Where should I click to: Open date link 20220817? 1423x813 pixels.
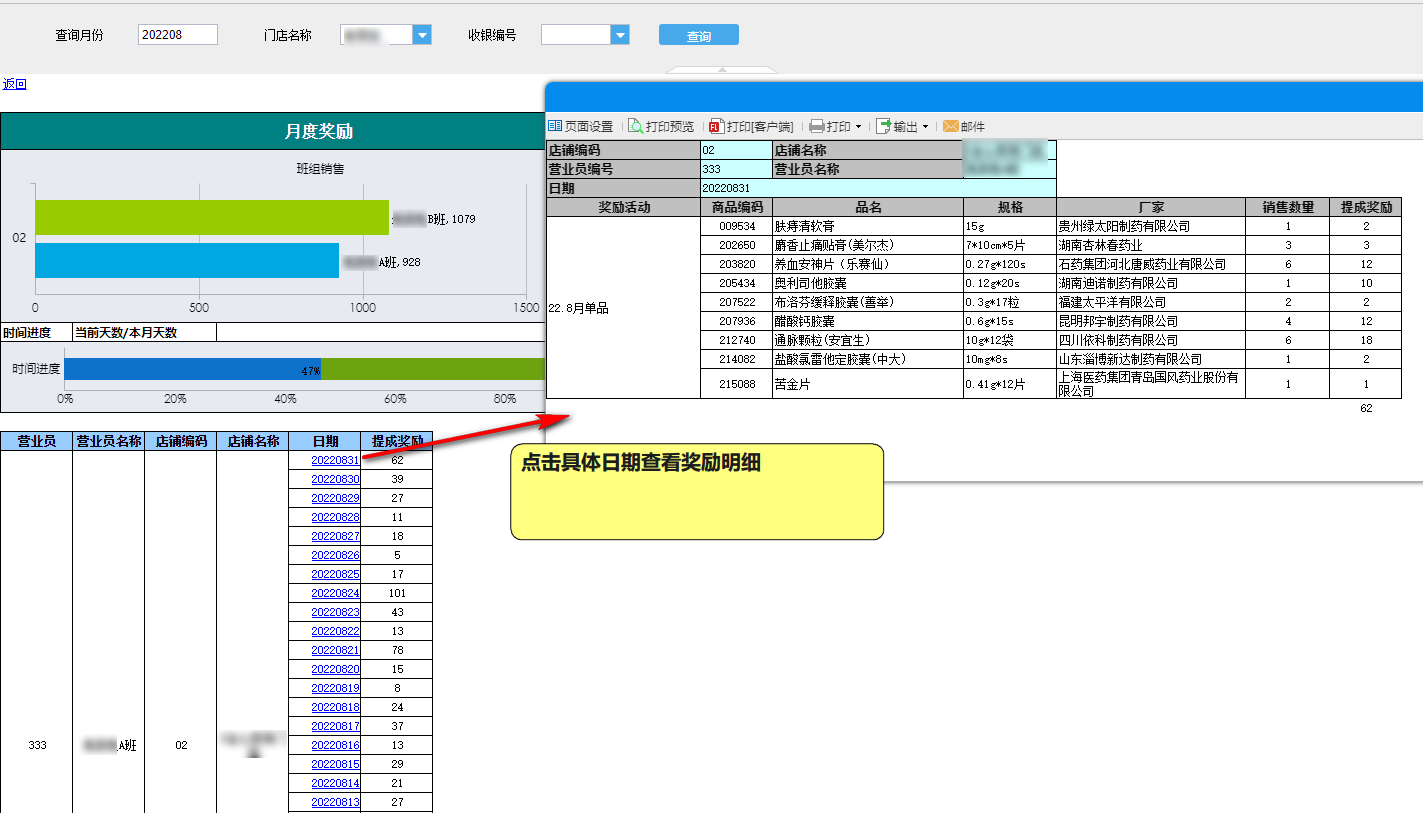(x=335, y=726)
